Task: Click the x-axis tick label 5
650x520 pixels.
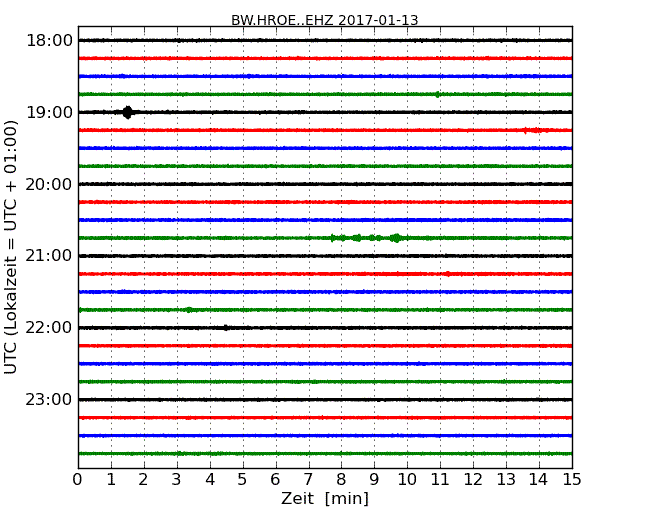Action: tap(242, 479)
